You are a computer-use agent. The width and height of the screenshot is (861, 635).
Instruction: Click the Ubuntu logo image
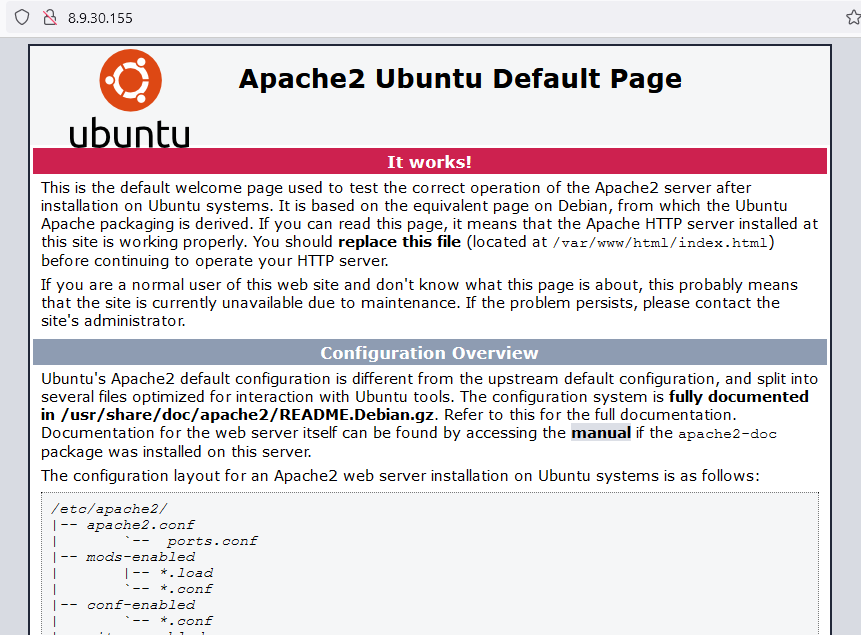[x=130, y=99]
